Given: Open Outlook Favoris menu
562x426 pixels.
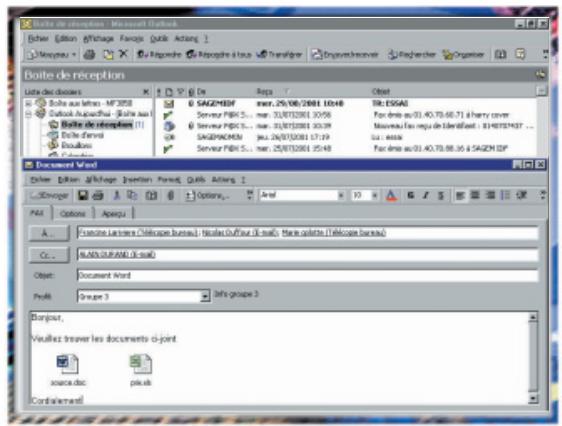Looking at the screenshot, I should coord(131,38).
